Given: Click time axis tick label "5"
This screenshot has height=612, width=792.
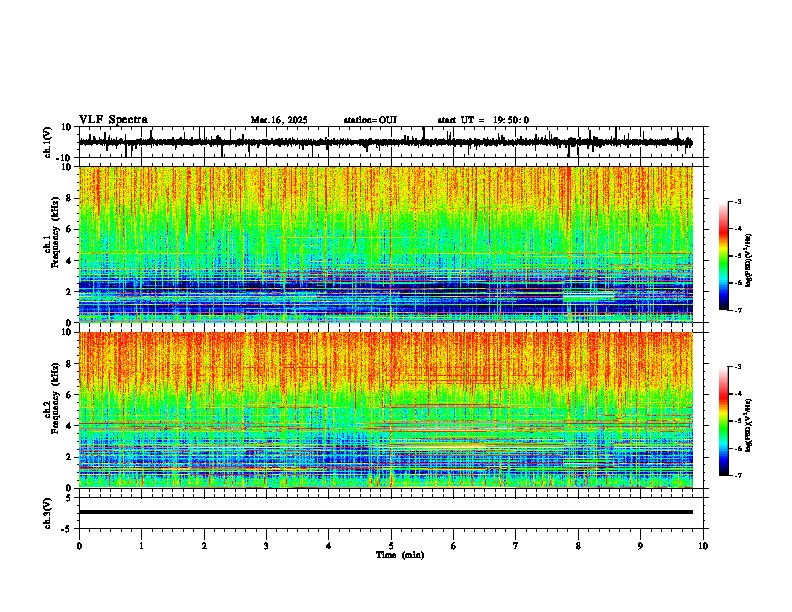Looking at the screenshot, I should coord(391,546).
